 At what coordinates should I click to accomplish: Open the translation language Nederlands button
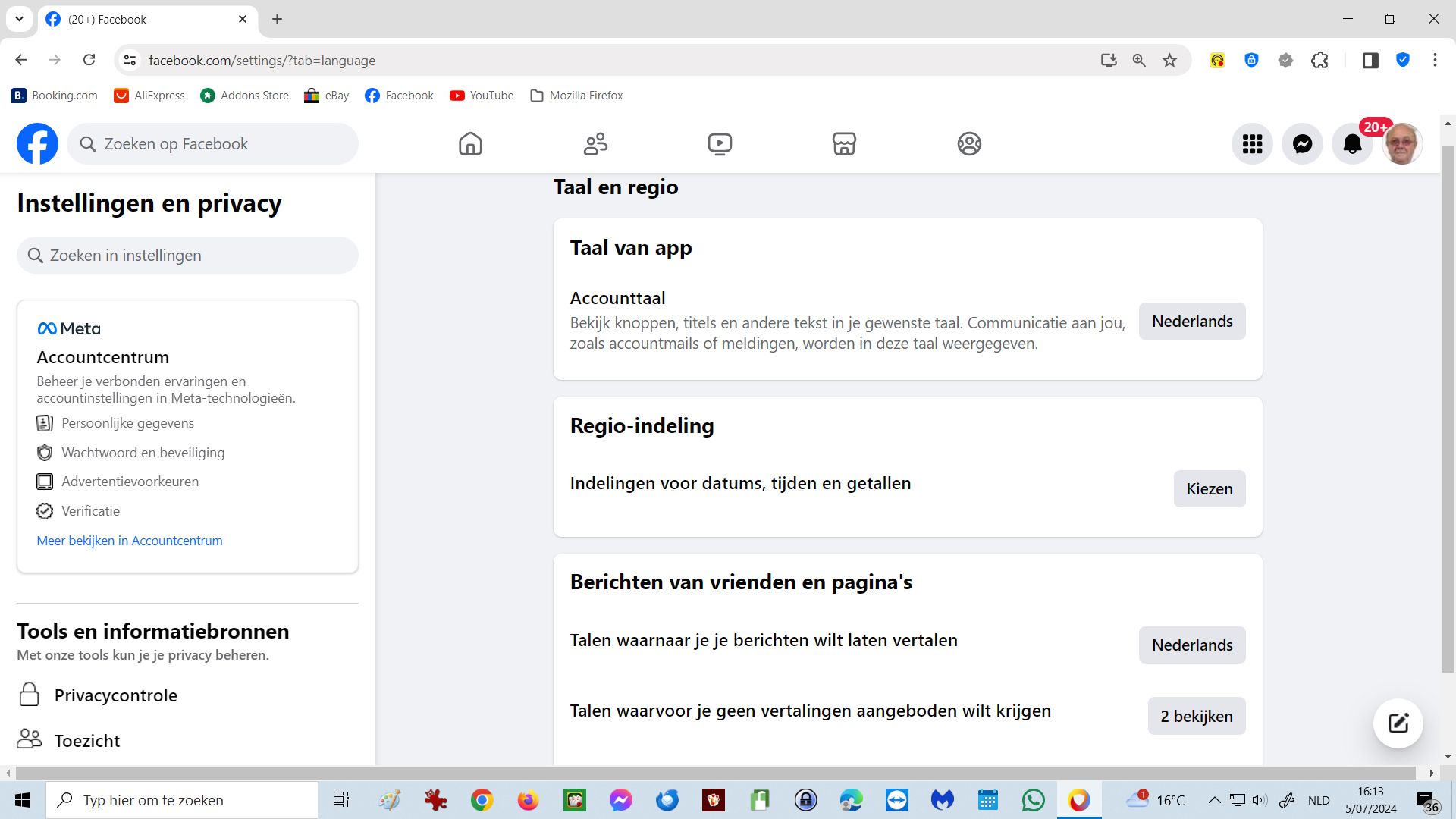[1191, 645]
